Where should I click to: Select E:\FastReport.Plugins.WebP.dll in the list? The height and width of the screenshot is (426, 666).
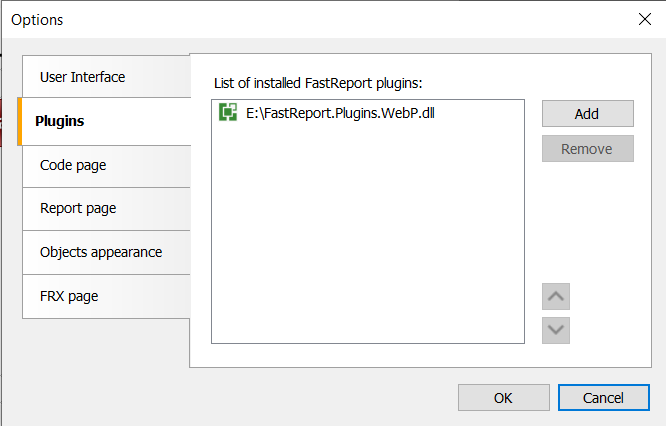coord(340,113)
